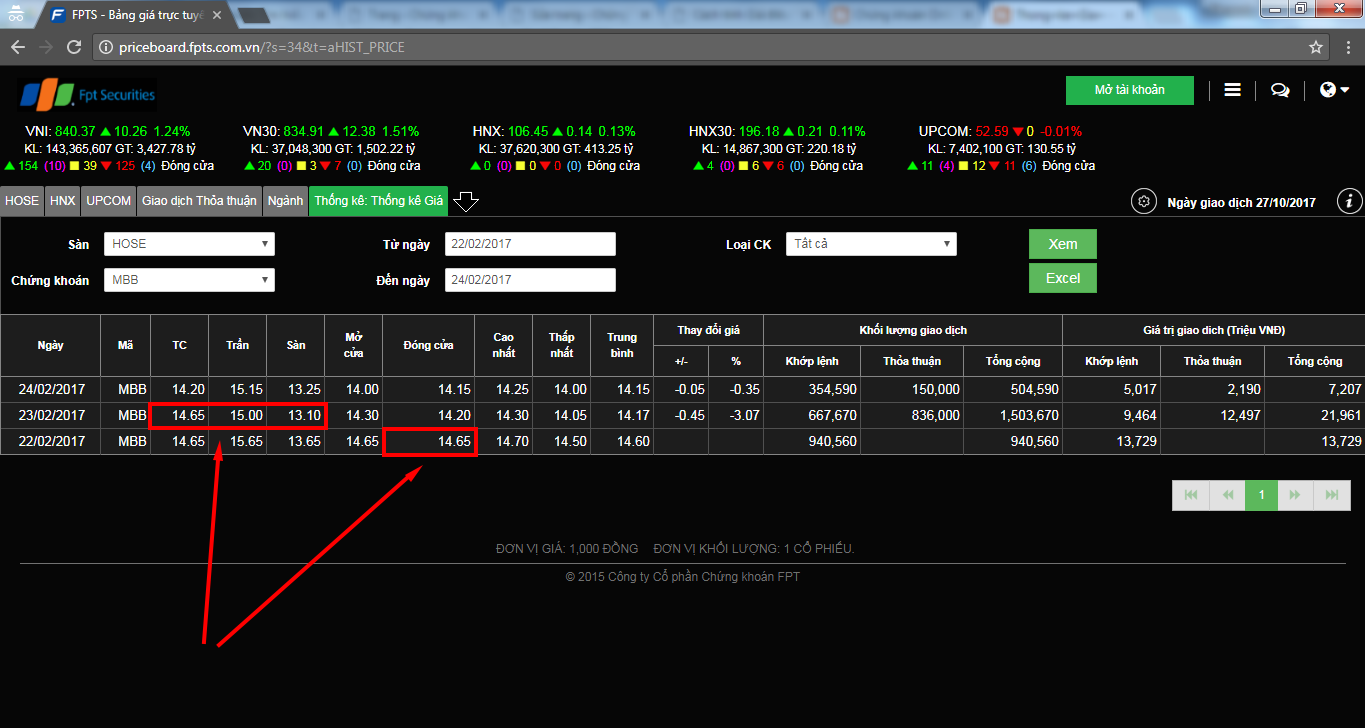Viewport: 1365px width, 728px height.
Task: Click the date cell 22/02/2017
Action: coord(50,441)
